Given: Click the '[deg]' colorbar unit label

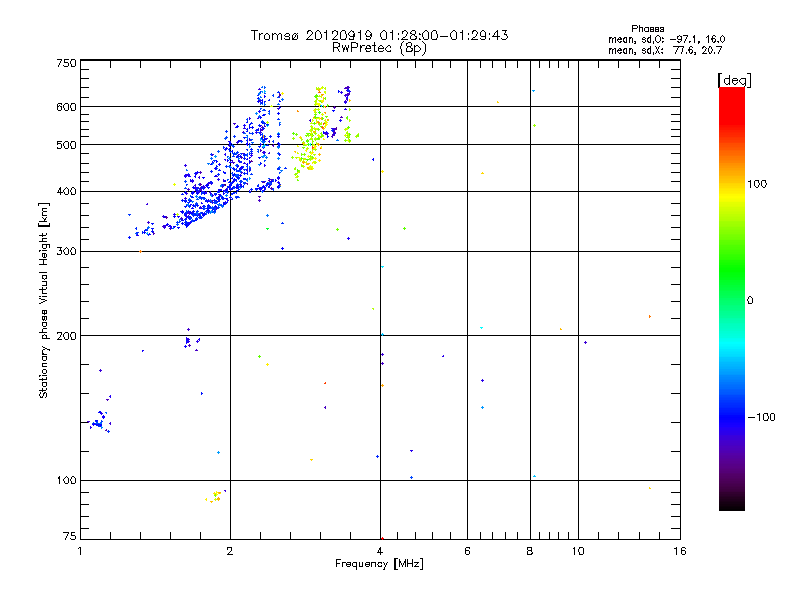Looking at the screenshot, I should tap(734, 80).
